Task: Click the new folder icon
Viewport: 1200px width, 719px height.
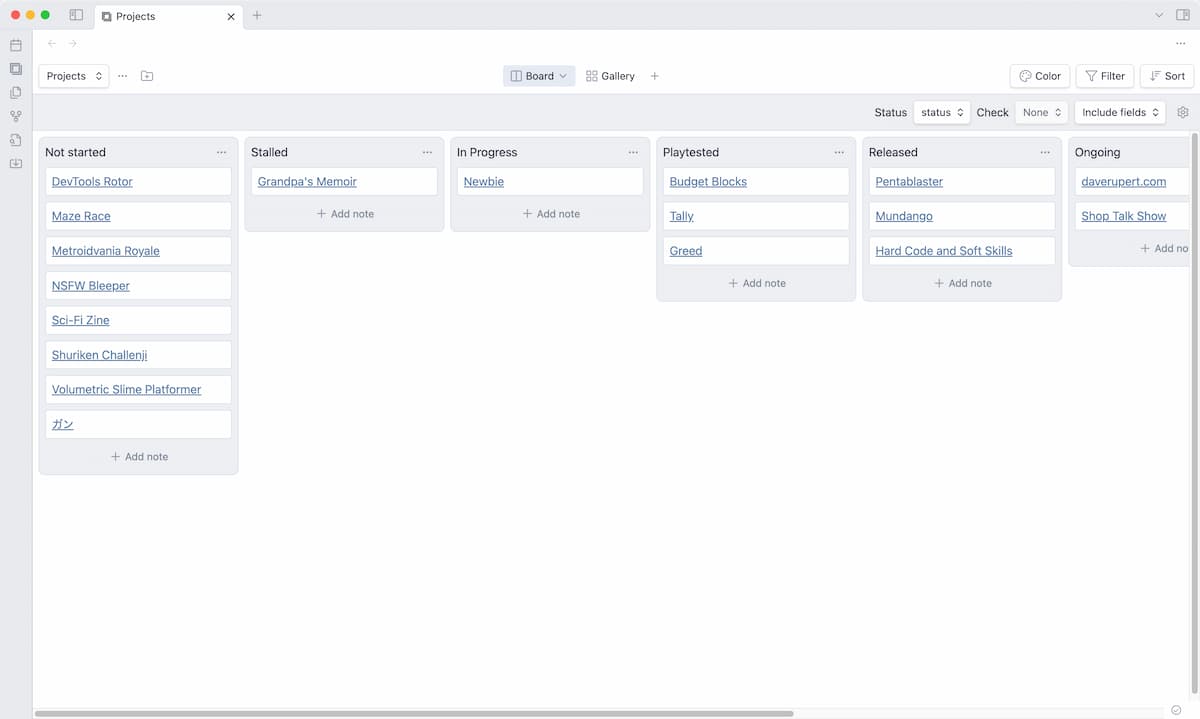Action: [x=147, y=76]
